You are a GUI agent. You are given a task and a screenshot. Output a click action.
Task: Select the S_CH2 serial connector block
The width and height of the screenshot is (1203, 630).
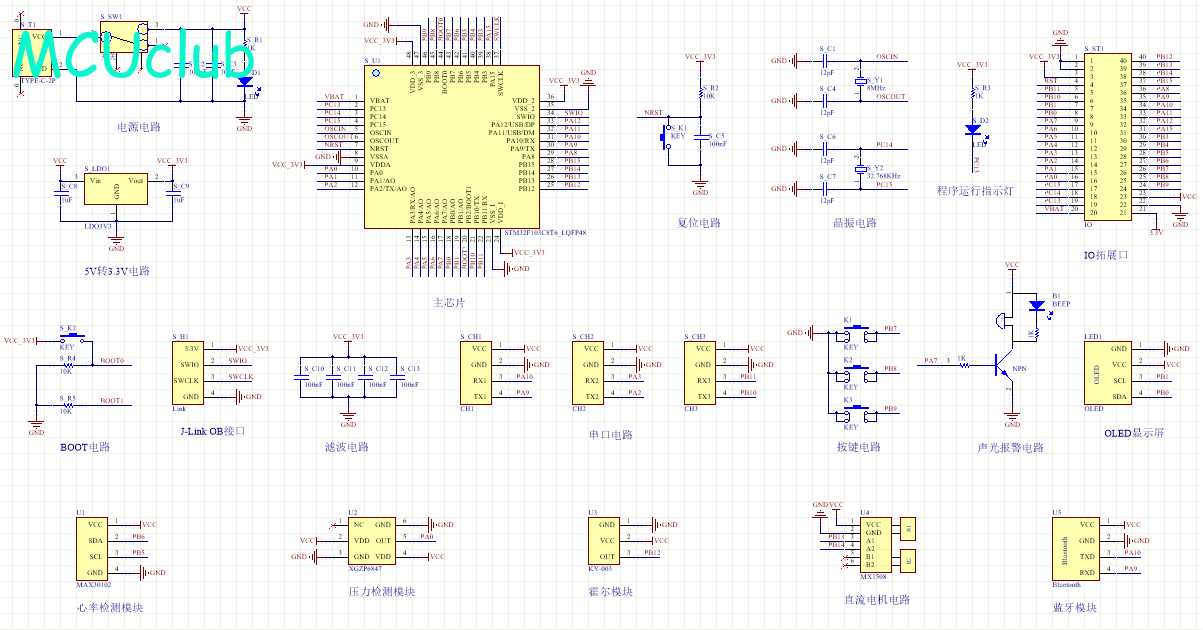tap(587, 372)
